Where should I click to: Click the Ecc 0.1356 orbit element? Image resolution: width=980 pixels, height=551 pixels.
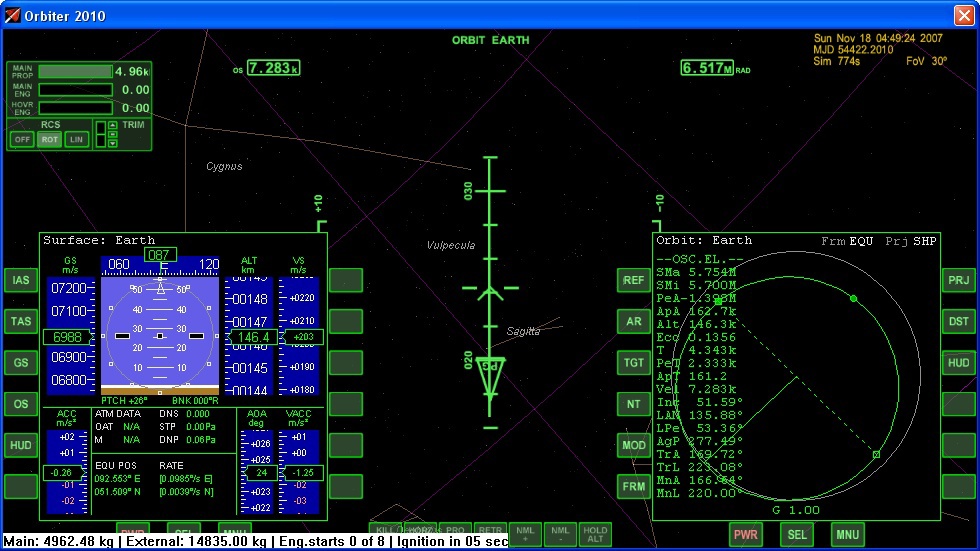point(696,337)
